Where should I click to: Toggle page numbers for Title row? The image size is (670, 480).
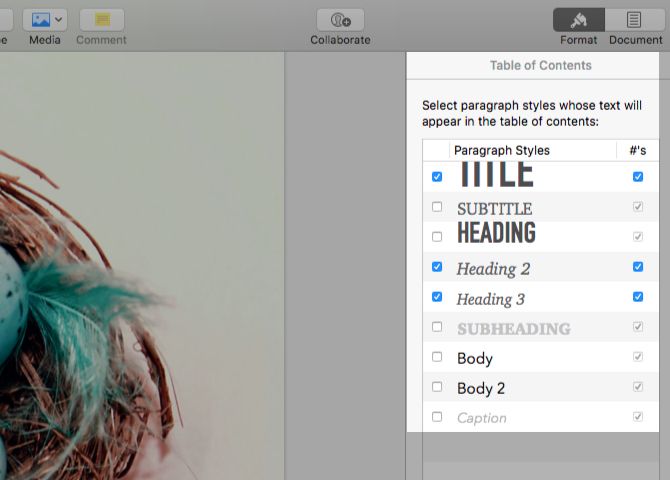pos(638,177)
